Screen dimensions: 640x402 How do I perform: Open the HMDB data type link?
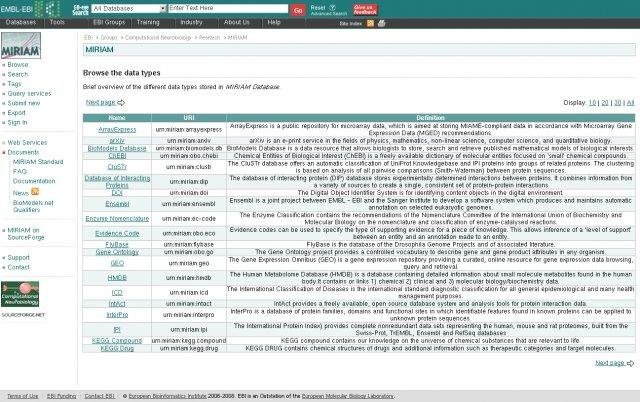point(117,278)
